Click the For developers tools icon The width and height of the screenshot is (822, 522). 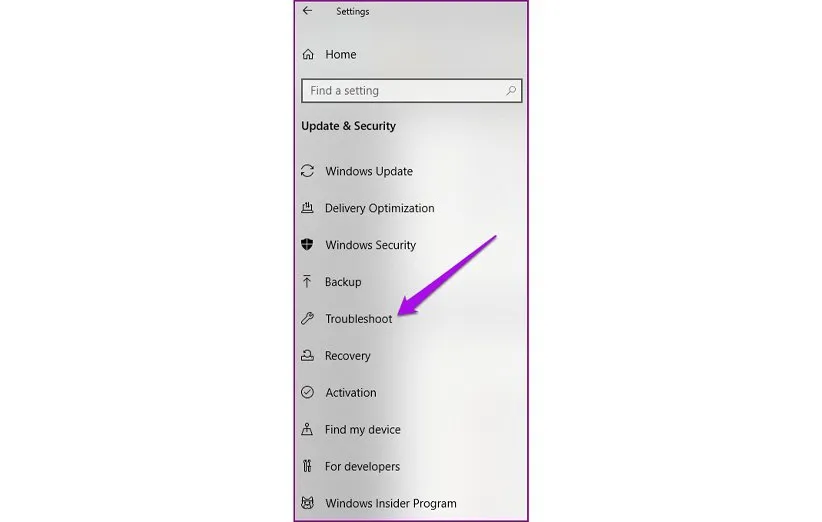click(x=307, y=466)
